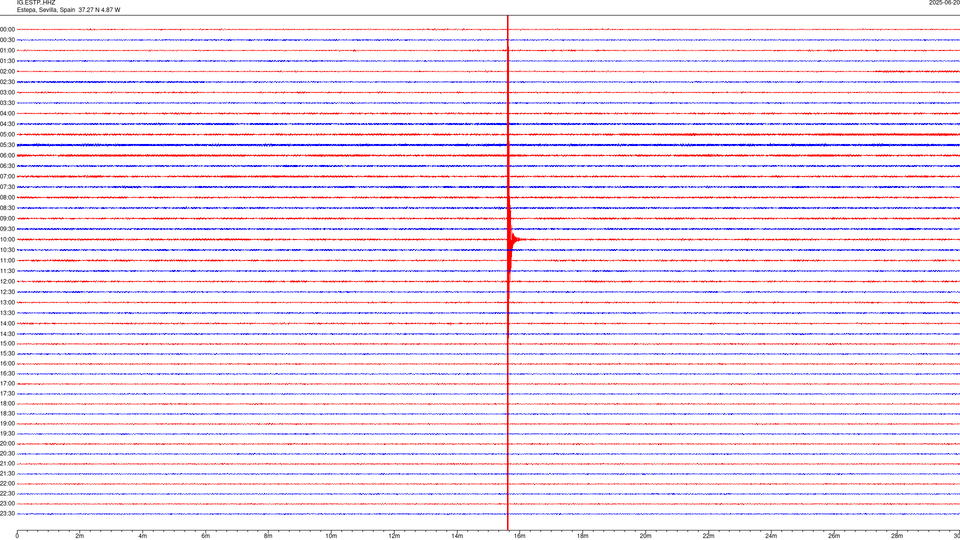
Task: Select the 23:00 trace time label
Action: (x=7, y=504)
